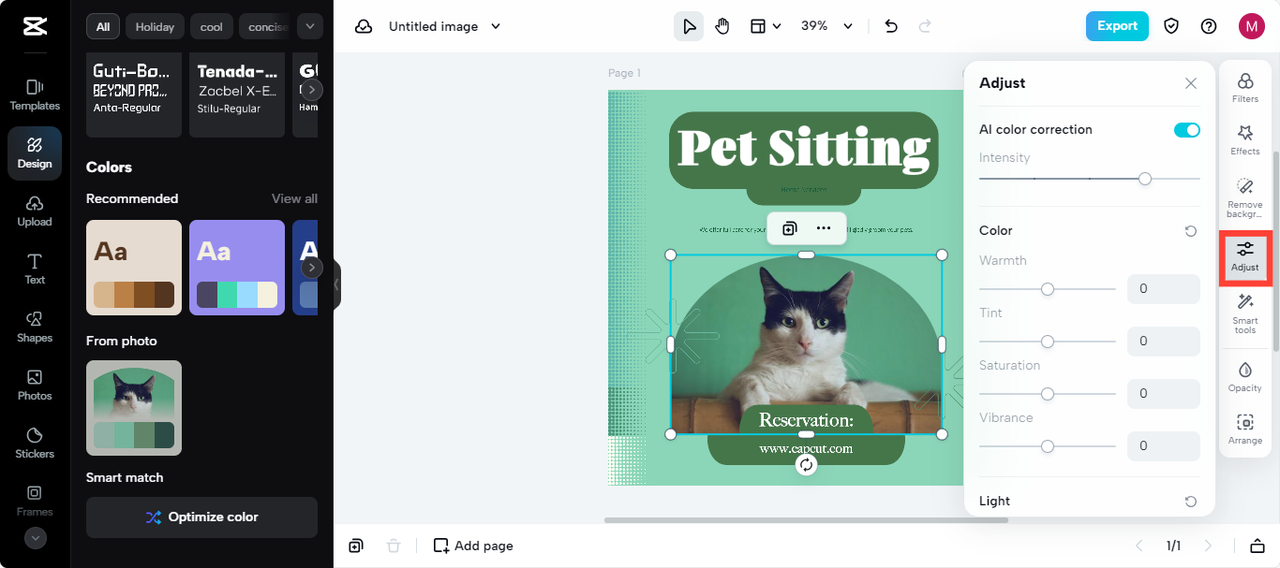Apply the purple Aa color palette

[x=237, y=267]
